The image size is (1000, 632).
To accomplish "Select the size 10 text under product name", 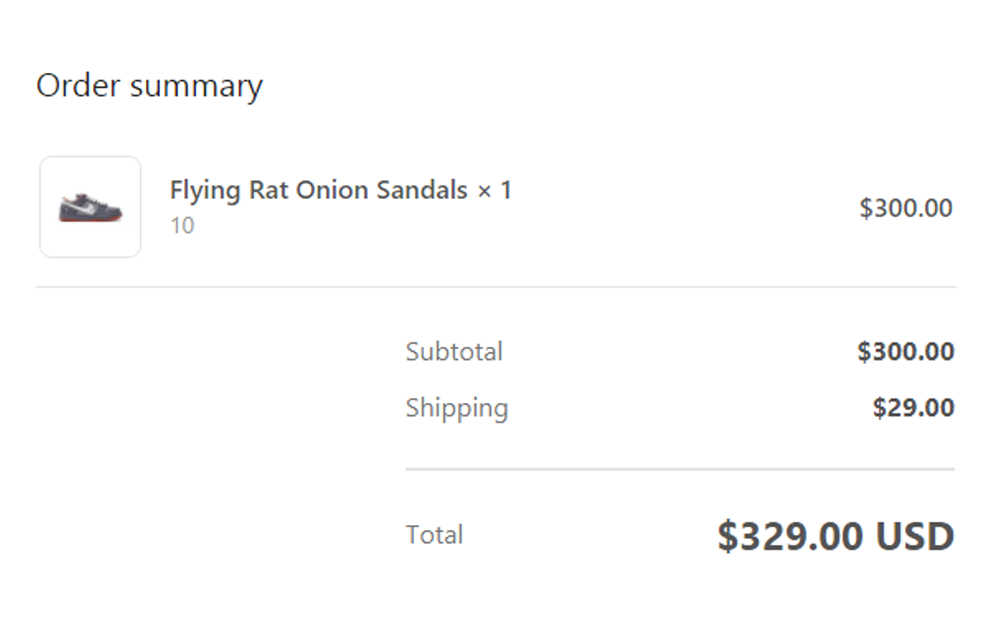I will (x=182, y=226).
